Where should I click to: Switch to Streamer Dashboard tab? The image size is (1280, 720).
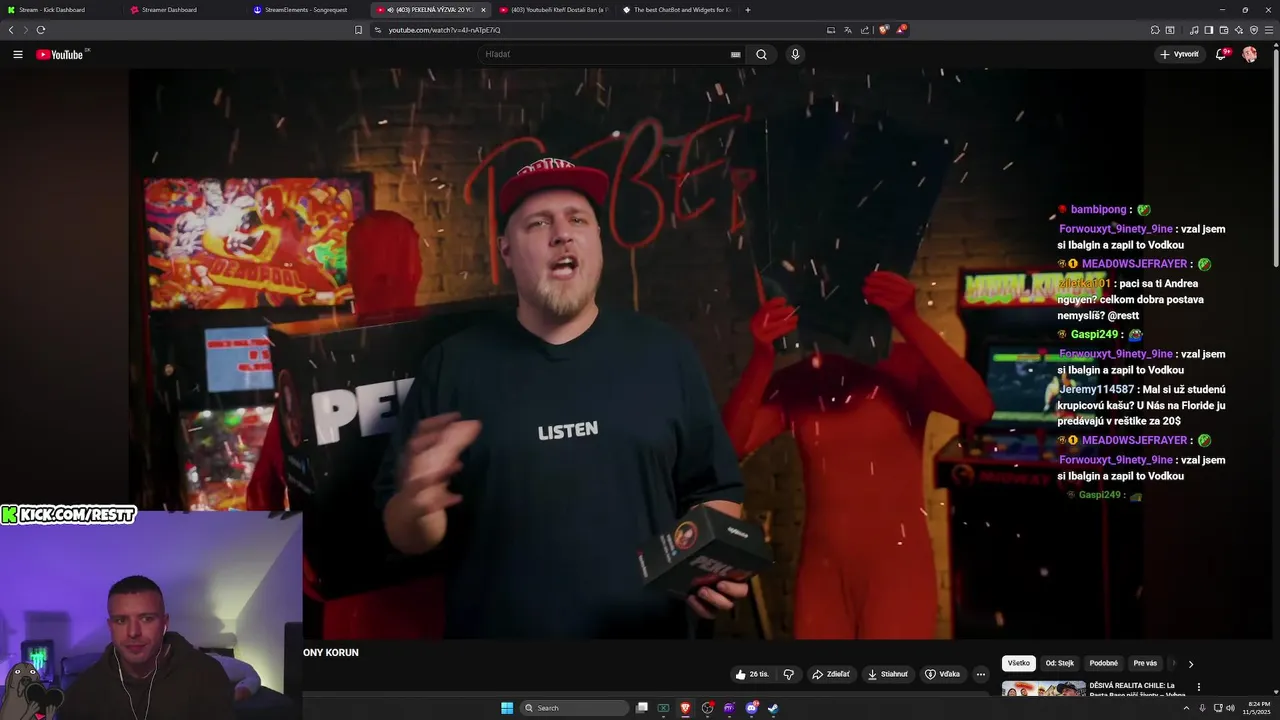pos(187,10)
